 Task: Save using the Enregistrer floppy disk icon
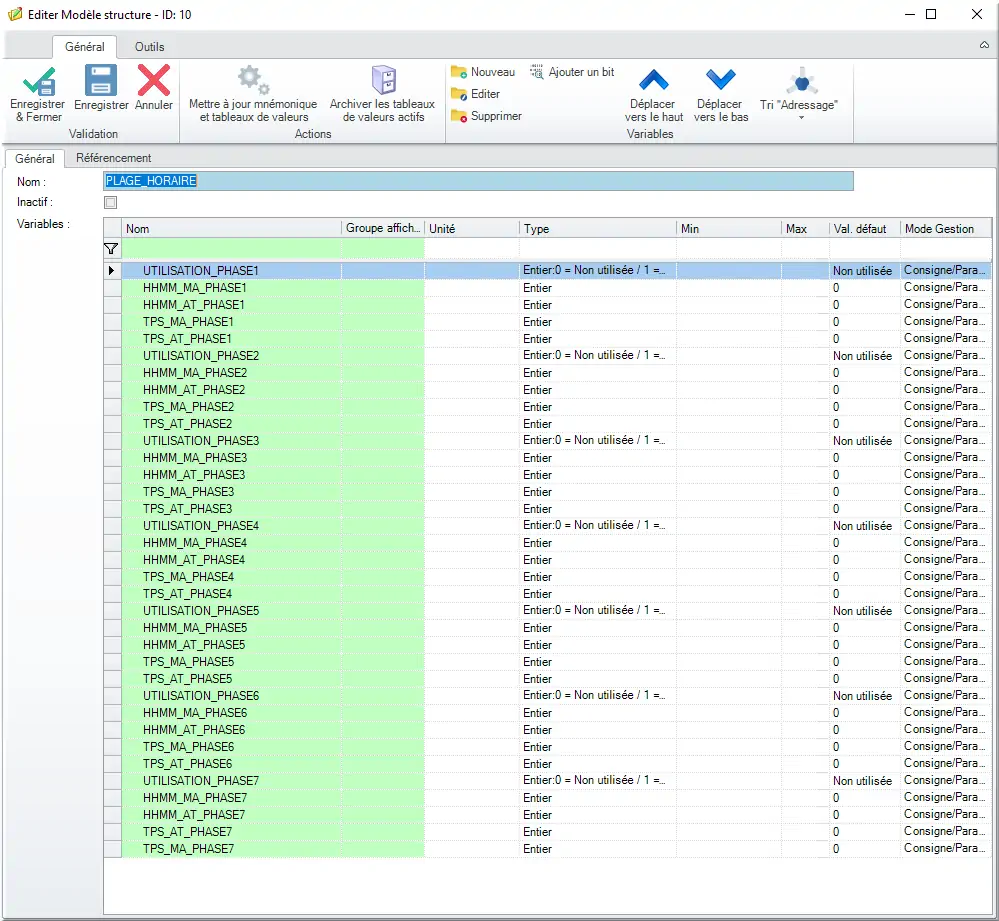click(101, 80)
